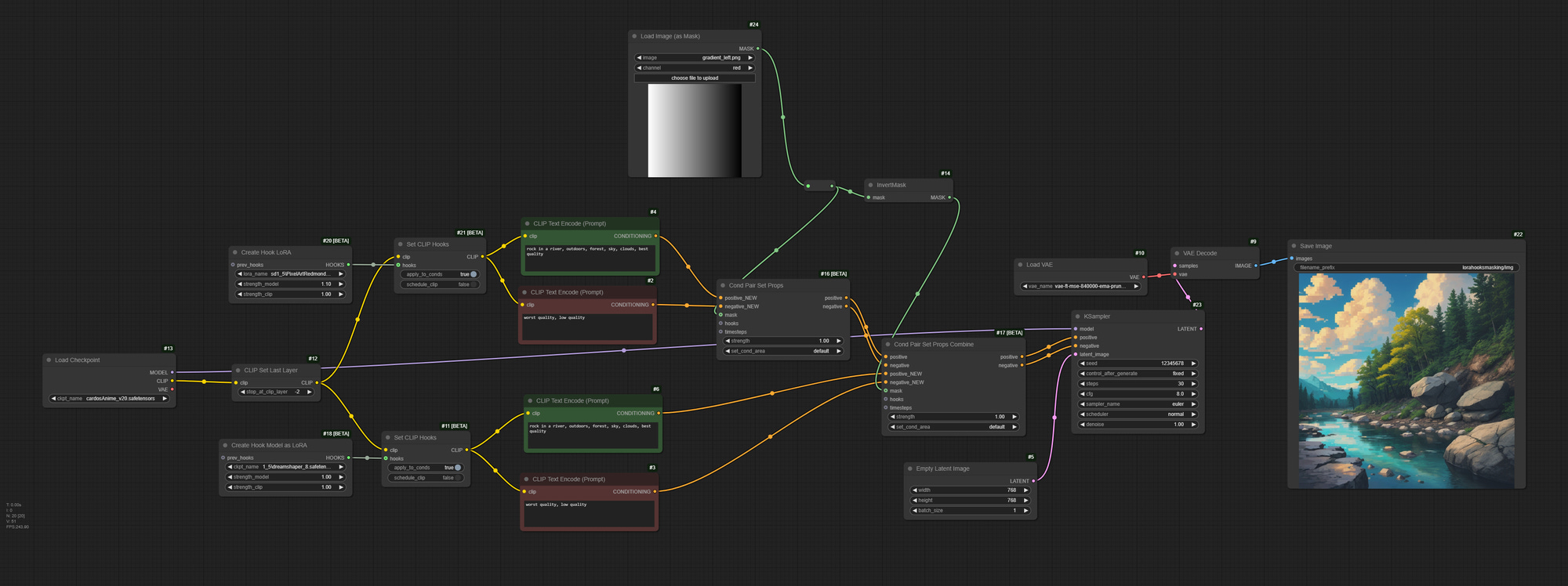The width and height of the screenshot is (1568, 586).
Task: Click the LATENT output port on KSampler
Action: click(x=1201, y=329)
